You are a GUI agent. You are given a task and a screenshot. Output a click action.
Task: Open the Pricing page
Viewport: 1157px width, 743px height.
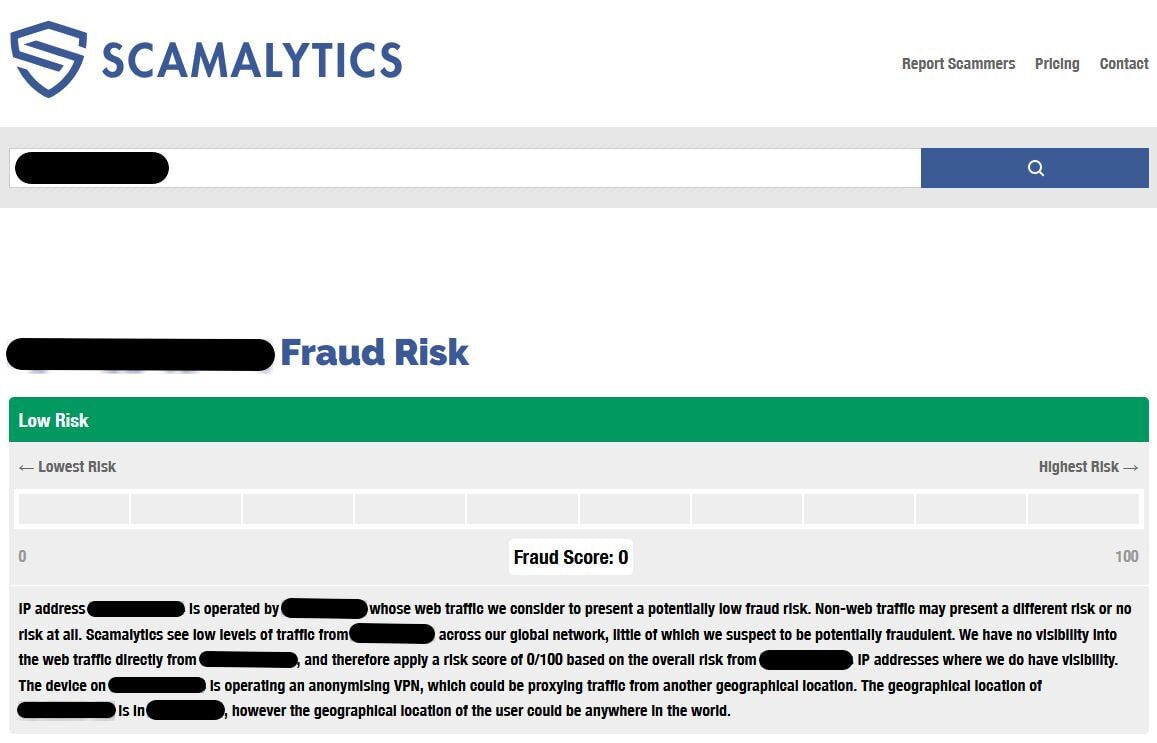1057,64
